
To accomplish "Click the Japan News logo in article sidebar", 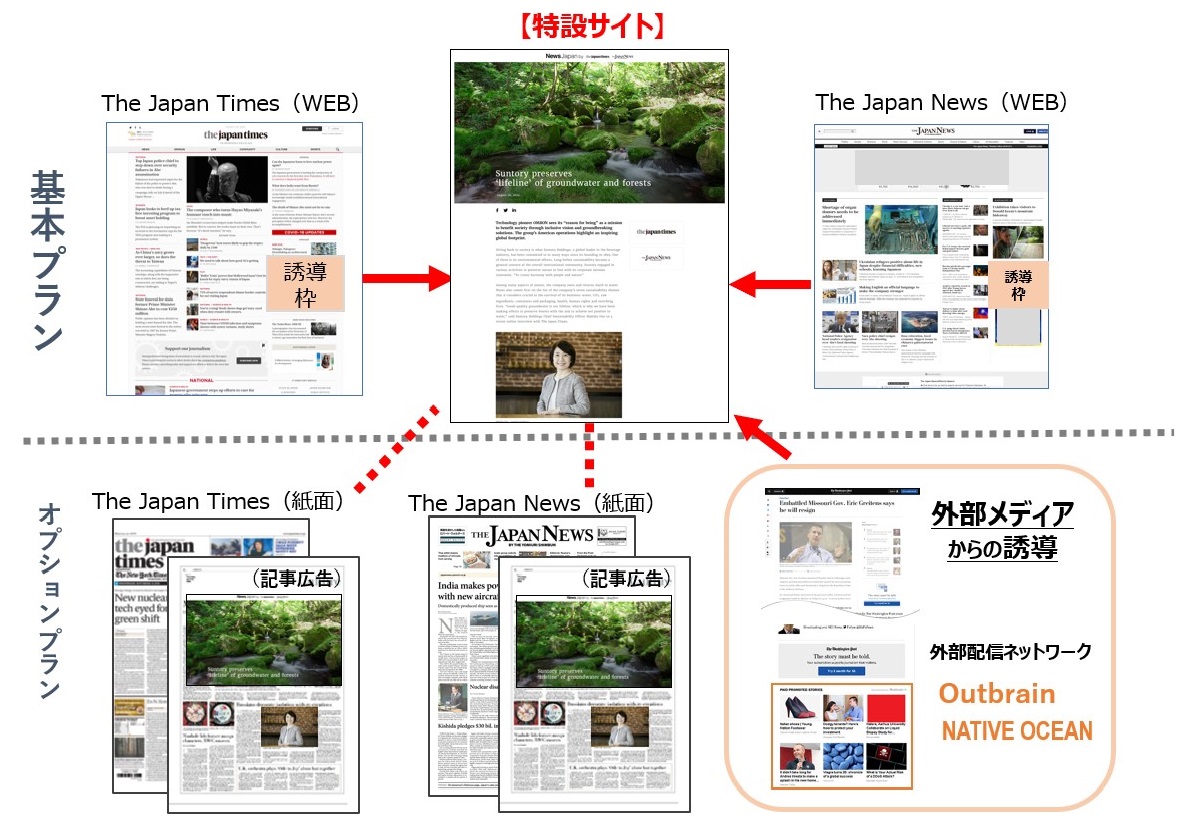I will point(656,258).
